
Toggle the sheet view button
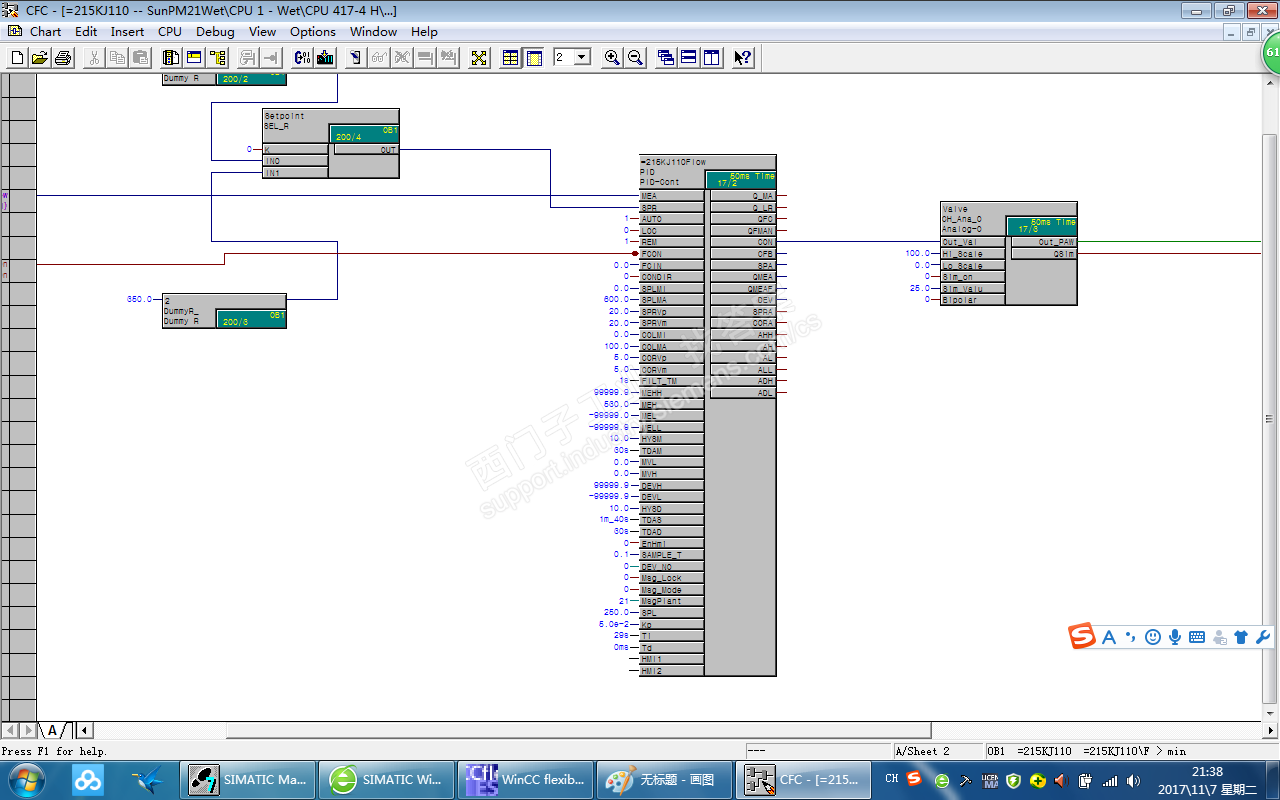(x=534, y=58)
